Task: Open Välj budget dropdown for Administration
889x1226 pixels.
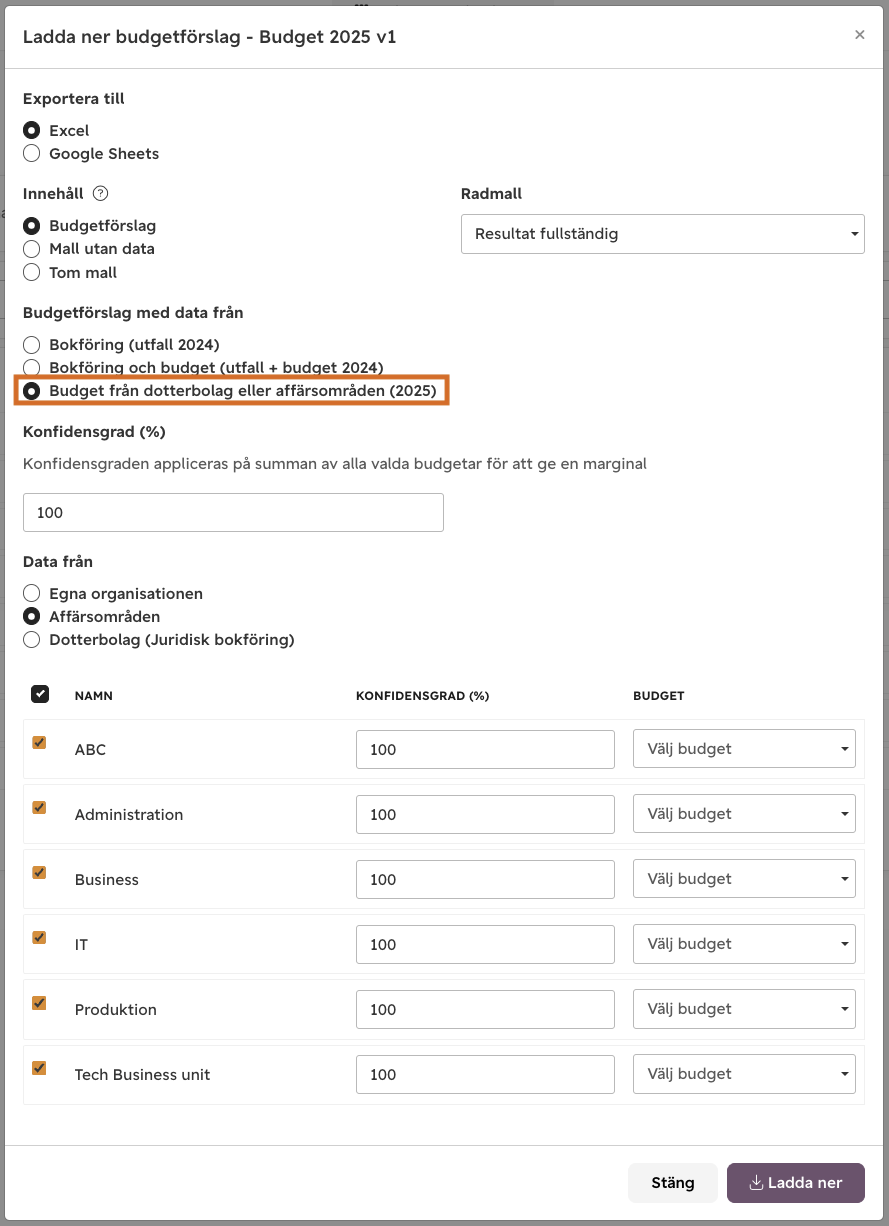Action: 744,814
